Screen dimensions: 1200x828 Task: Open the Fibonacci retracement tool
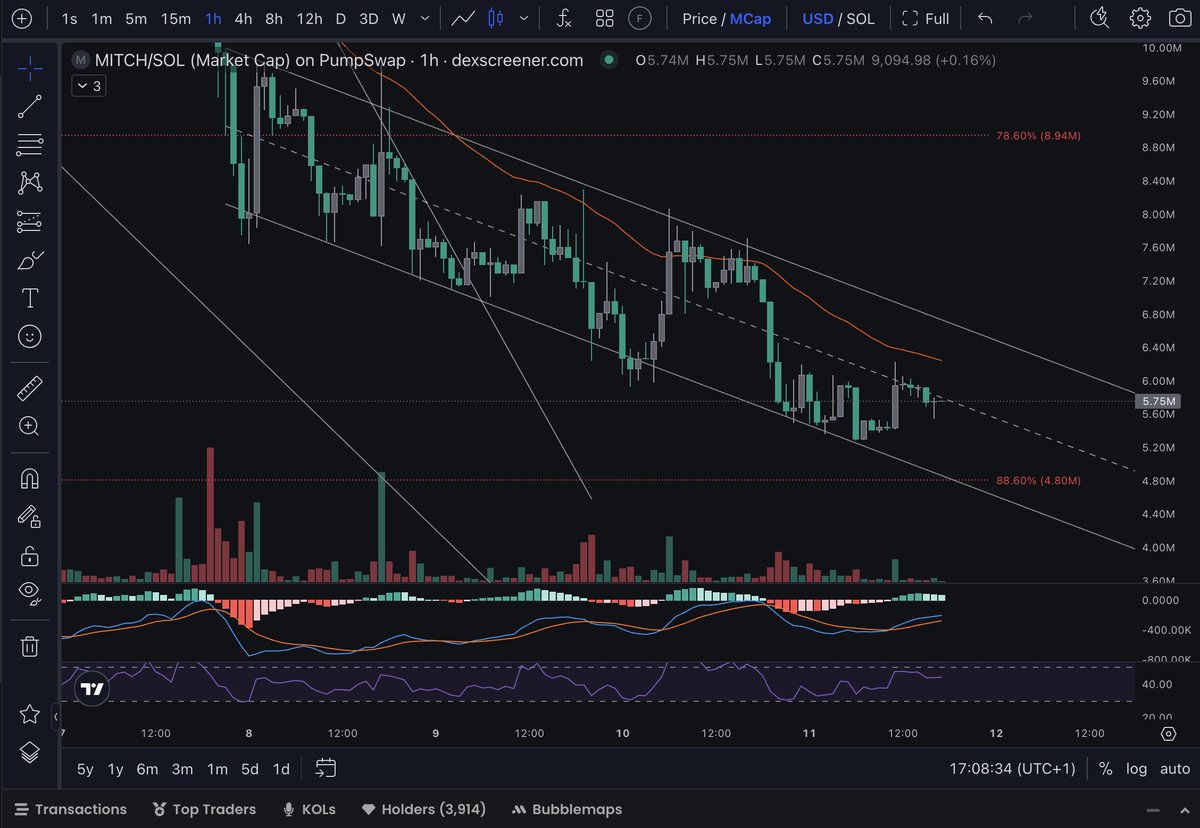click(x=30, y=145)
